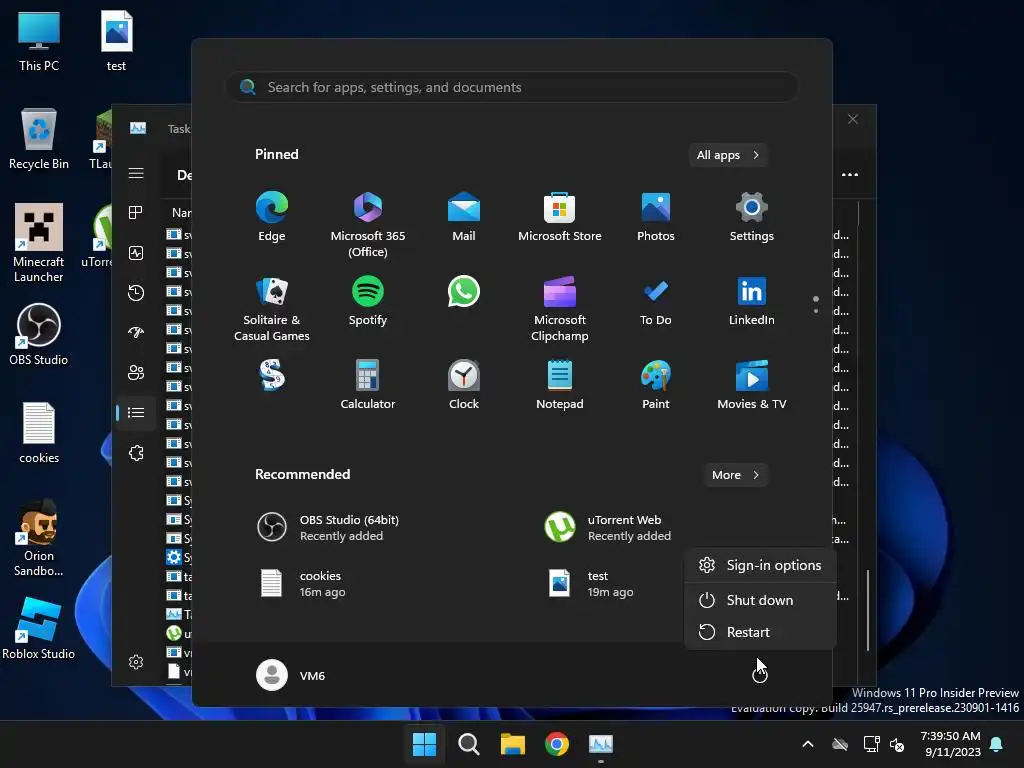Open Google Chrome from taskbar
This screenshot has width=1024, height=768.
click(556, 744)
